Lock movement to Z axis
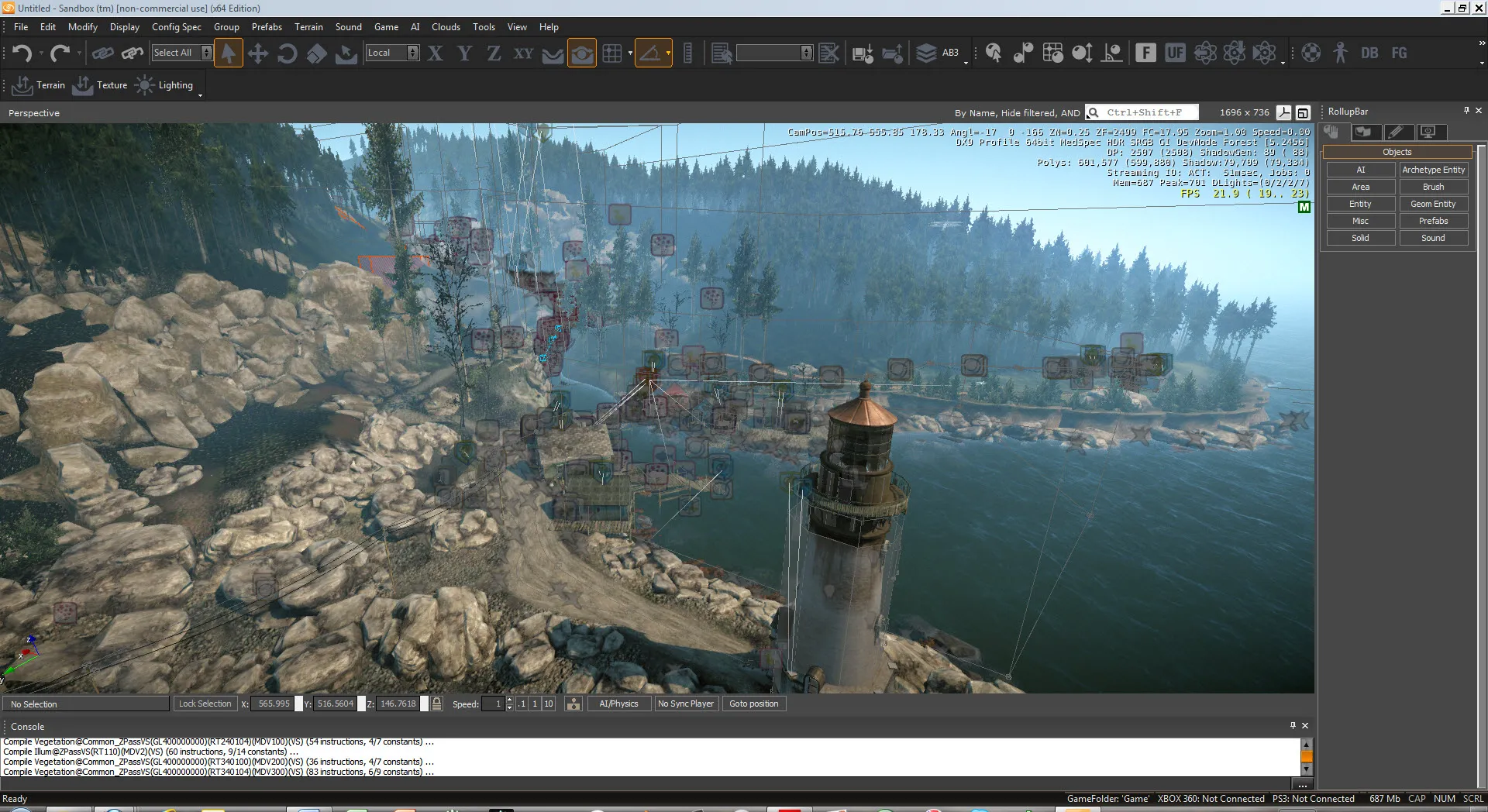 (494, 53)
